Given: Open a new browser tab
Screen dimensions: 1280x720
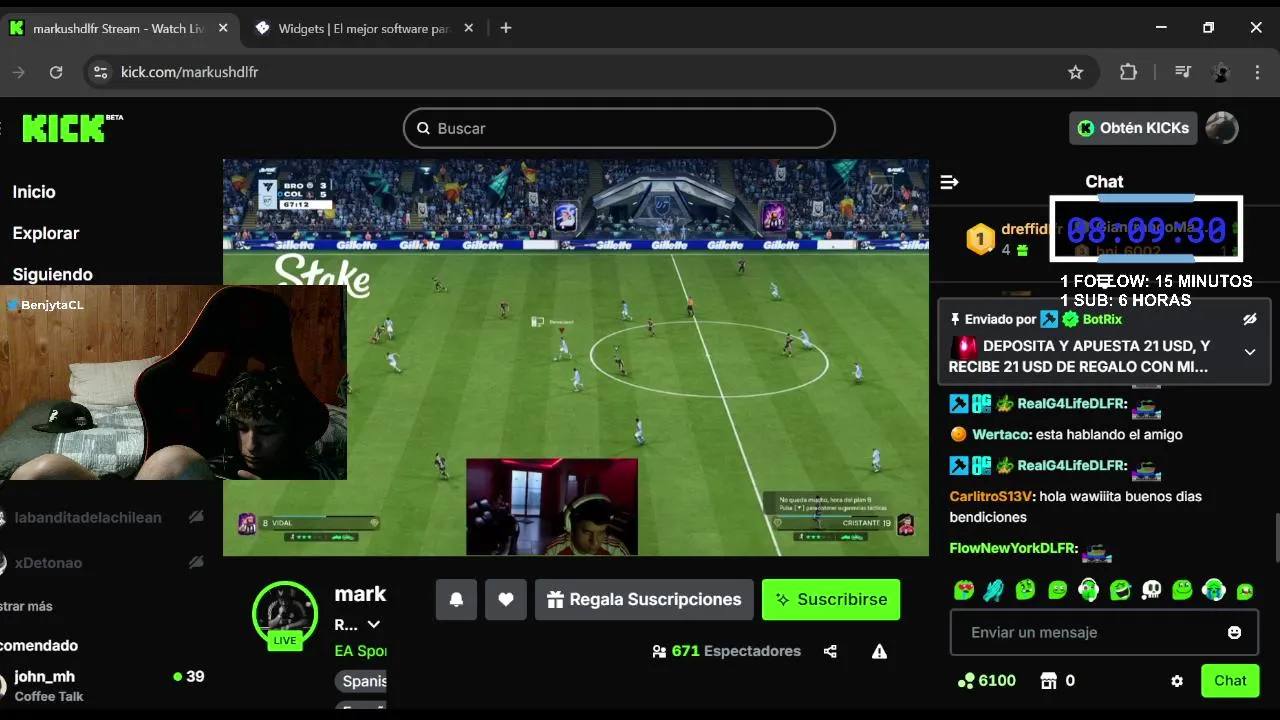Looking at the screenshot, I should [506, 28].
